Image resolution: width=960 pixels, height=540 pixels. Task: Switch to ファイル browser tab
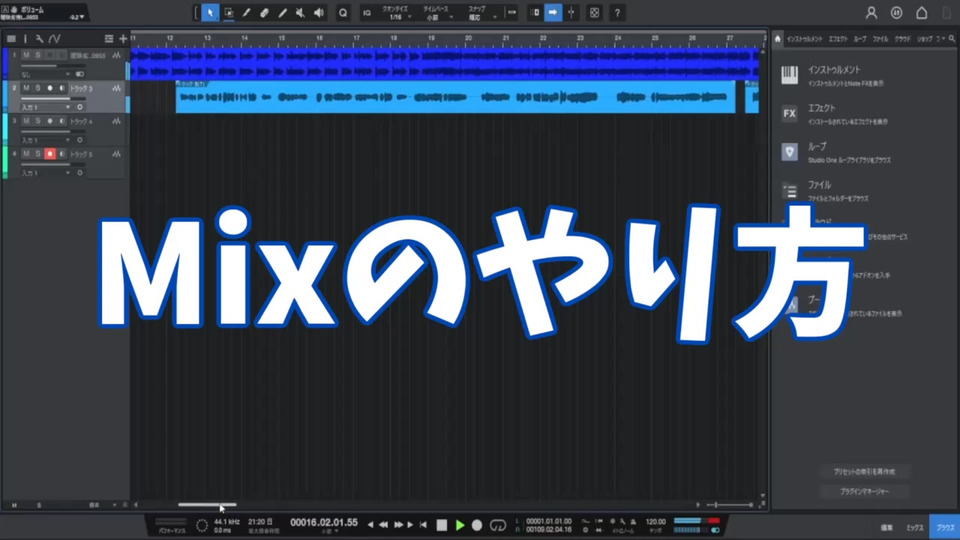click(x=880, y=39)
